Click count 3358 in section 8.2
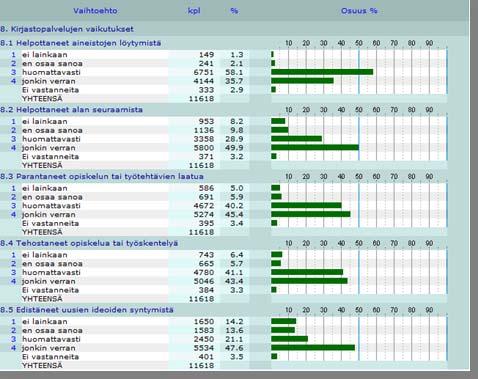Screen dimensions: 478x379 tap(204, 139)
